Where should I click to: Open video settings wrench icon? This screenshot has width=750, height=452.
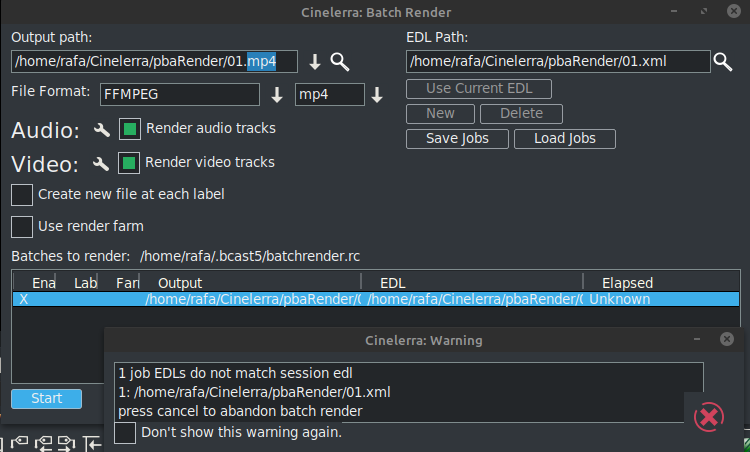101,163
